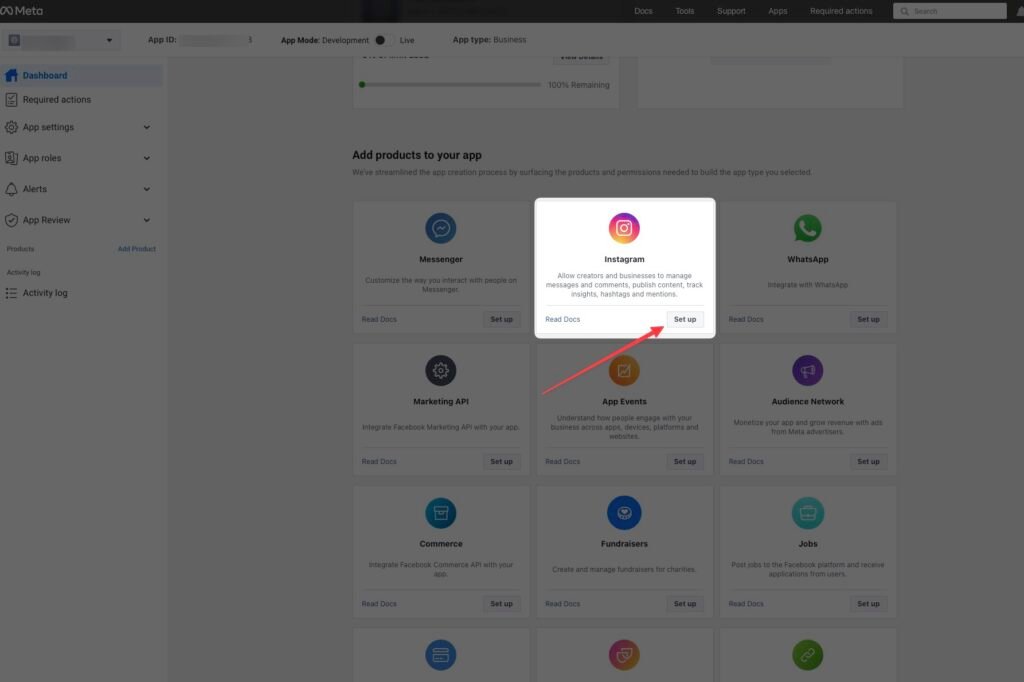The image size is (1024, 682).
Task: Click Set up on the WhatsApp card
Action: click(869, 319)
